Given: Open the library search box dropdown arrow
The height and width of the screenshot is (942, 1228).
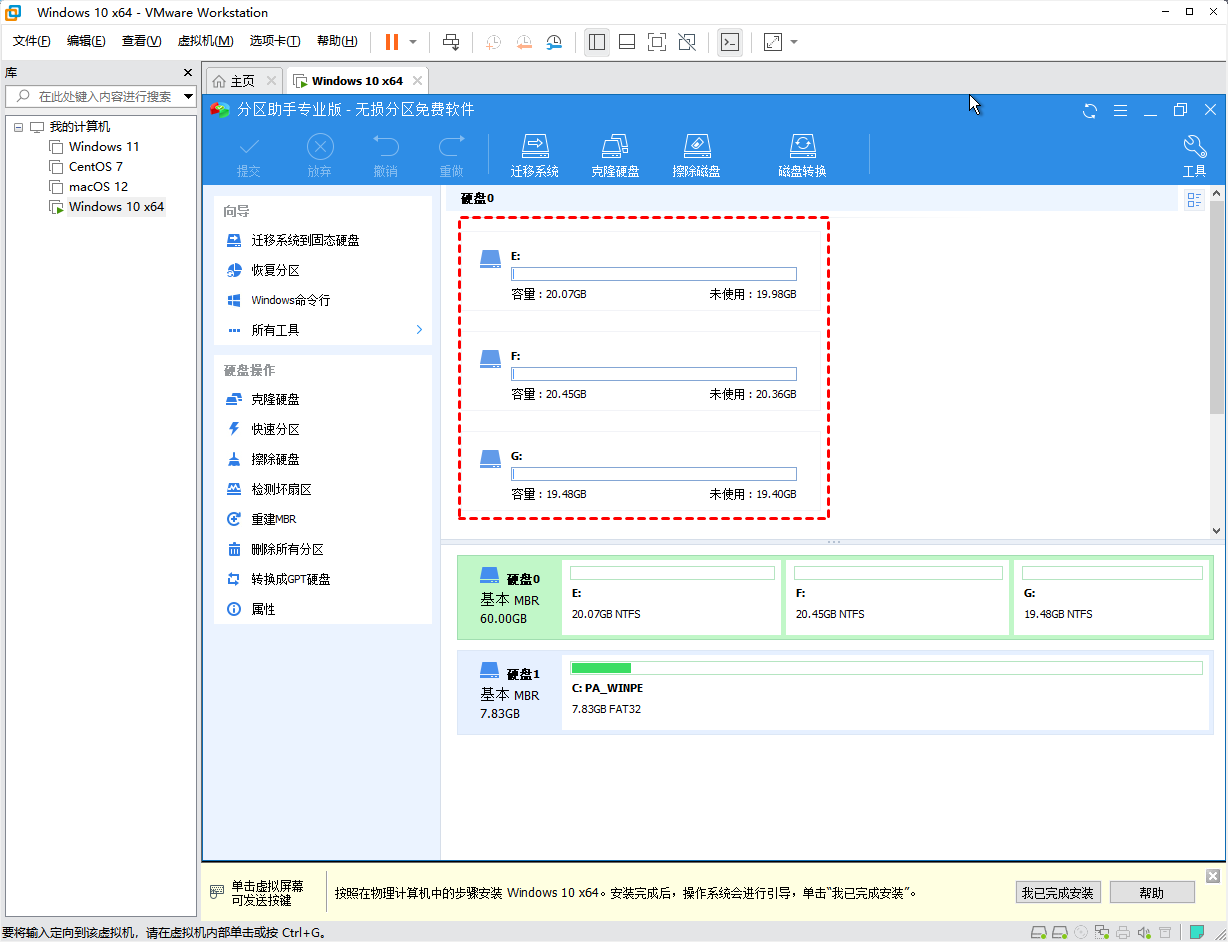Looking at the screenshot, I should 189,97.
